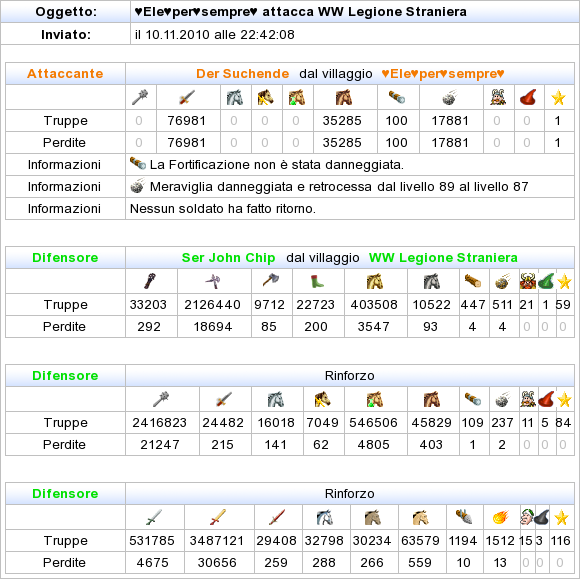Click the attacker's Swordsman icon above 76981
Screen dimensions: 580x579
coord(187,97)
